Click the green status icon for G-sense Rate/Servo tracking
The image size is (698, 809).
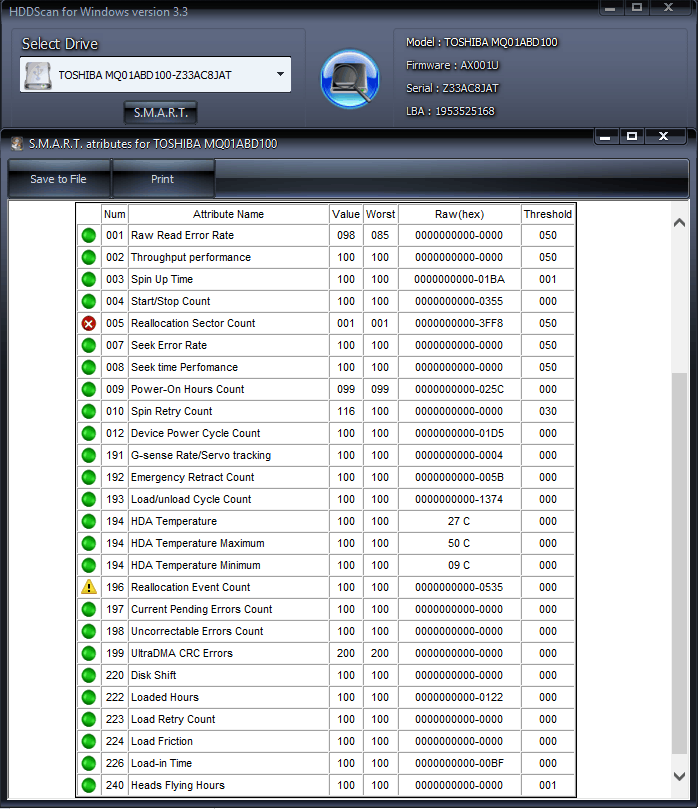click(89, 456)
